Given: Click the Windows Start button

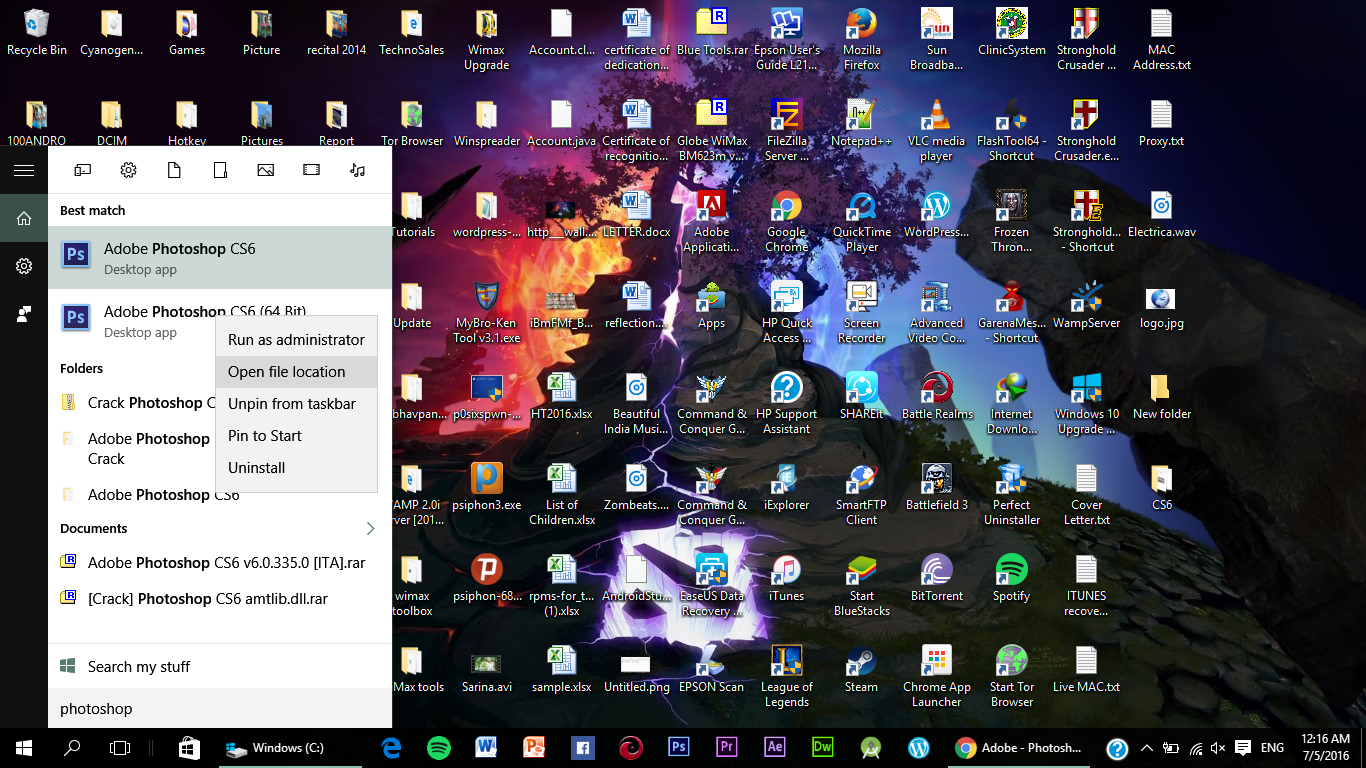Looking at the screenshot, I should [x=24, y=748].
